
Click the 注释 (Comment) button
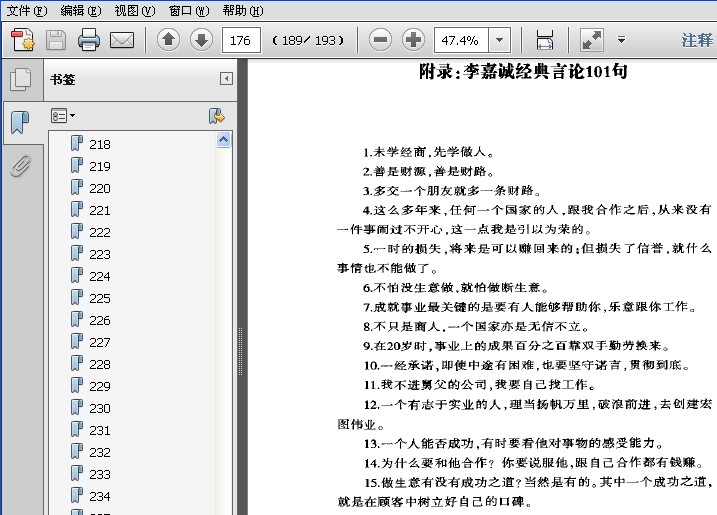click(697, 40)
